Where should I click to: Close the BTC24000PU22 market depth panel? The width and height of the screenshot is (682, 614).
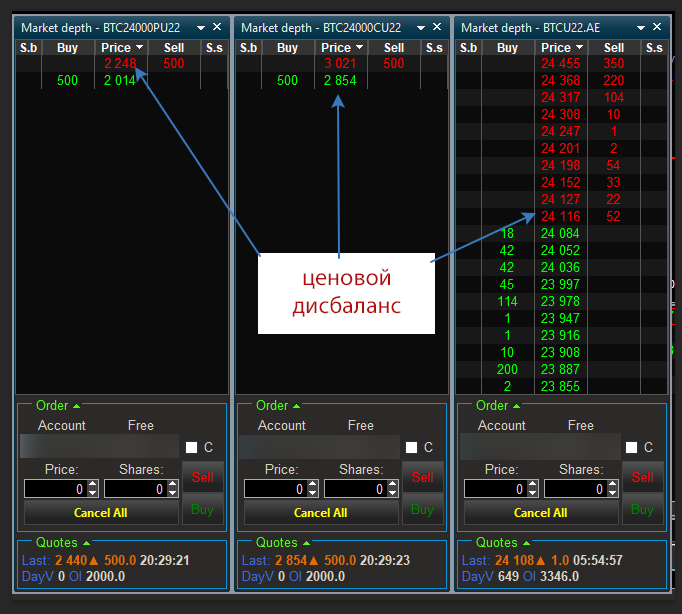point(217,27)
